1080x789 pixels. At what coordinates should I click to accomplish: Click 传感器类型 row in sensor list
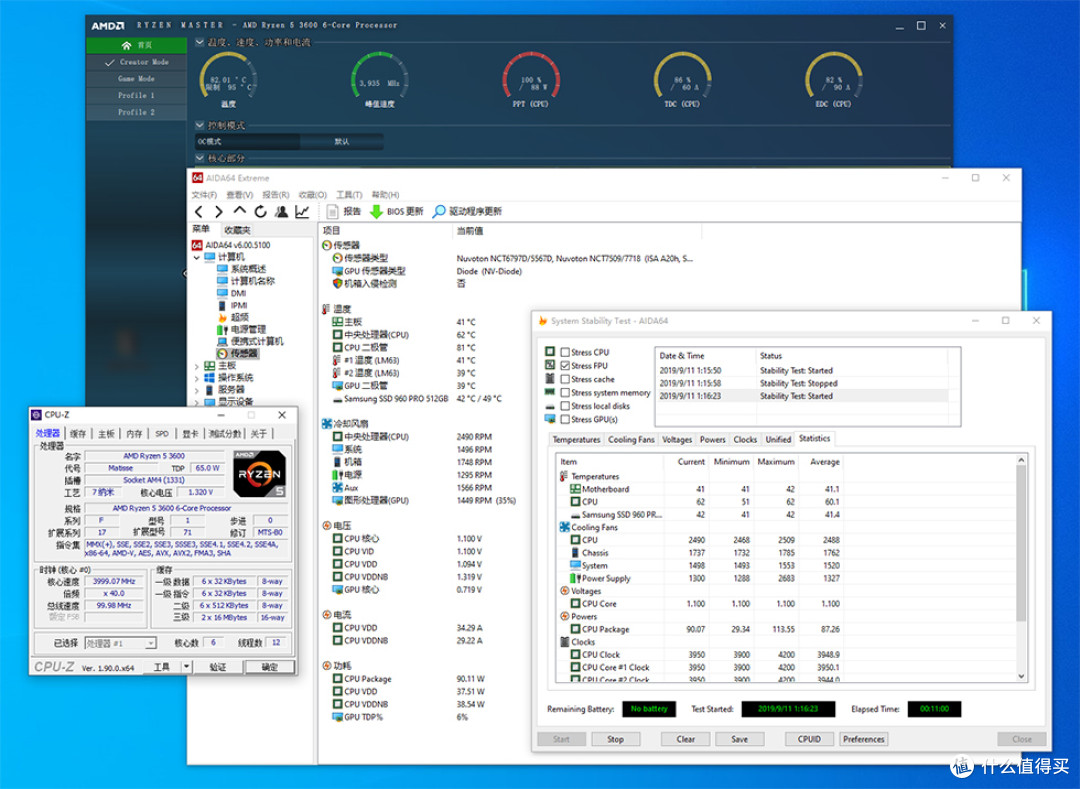click(360, 257)
